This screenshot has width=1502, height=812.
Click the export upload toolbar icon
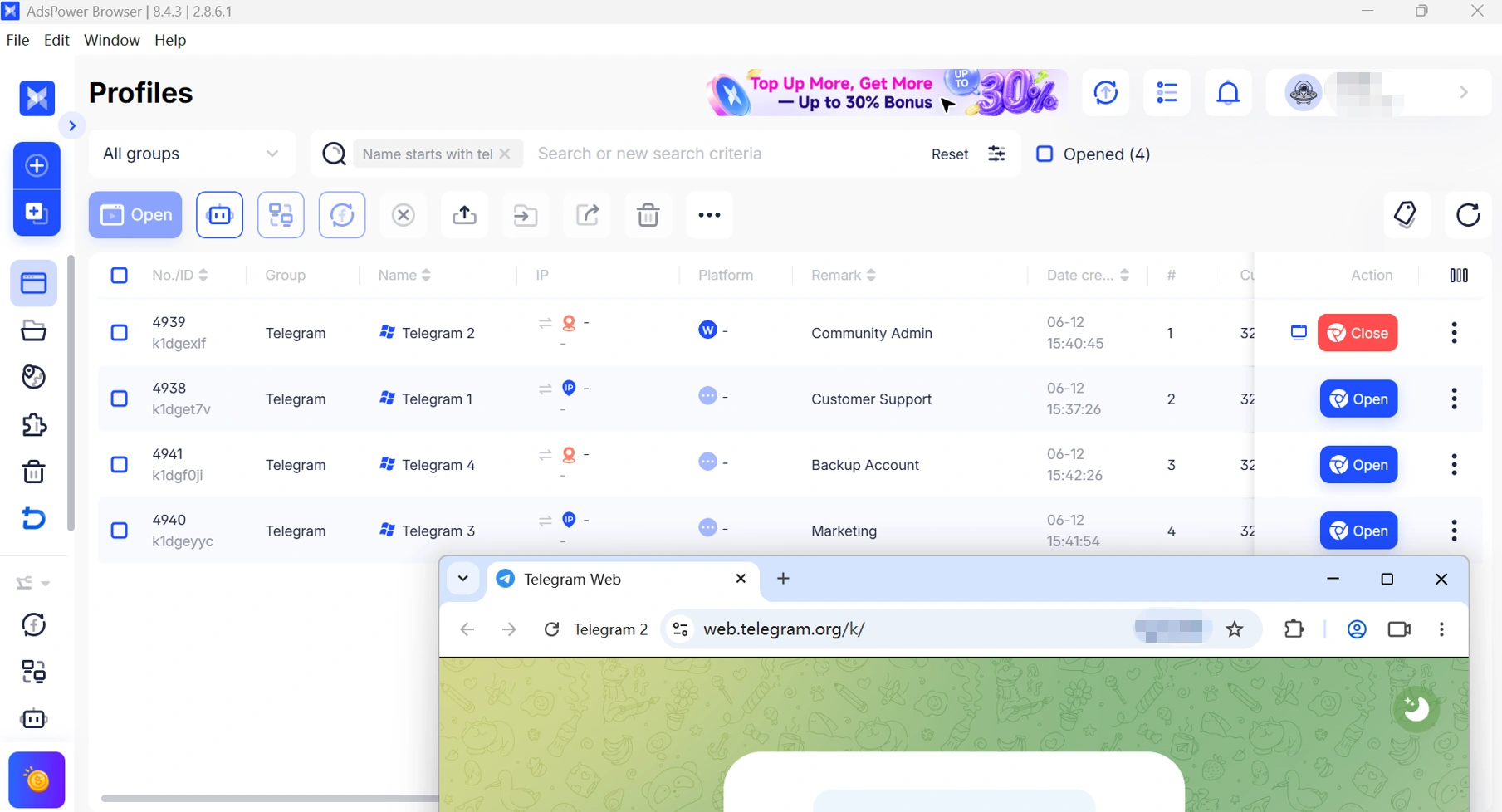click(464, 215)
